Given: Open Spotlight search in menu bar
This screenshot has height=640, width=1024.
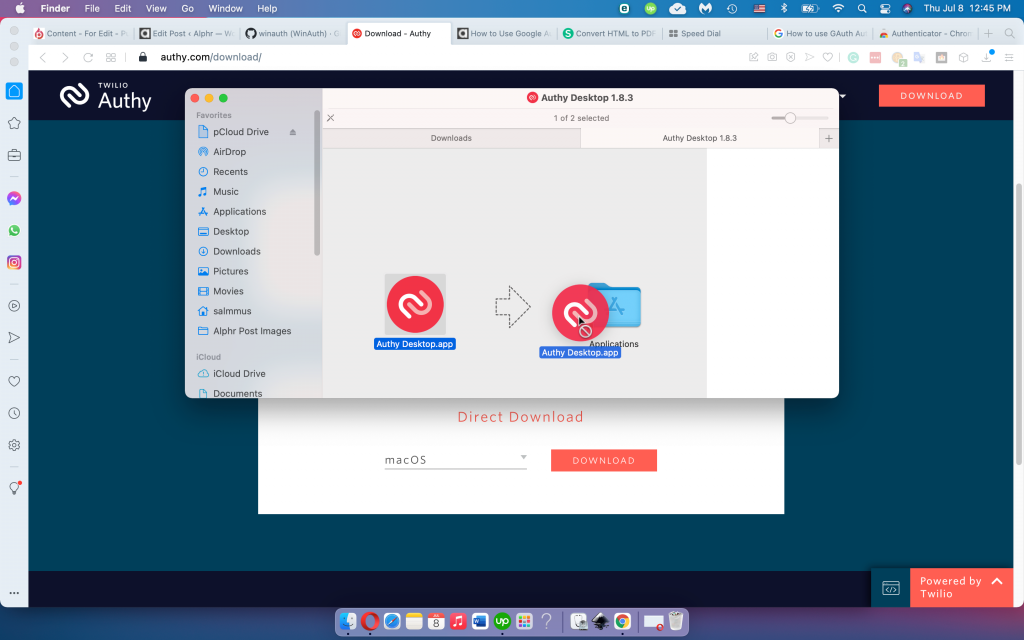Looking at the screenshot, I should 862,8.
